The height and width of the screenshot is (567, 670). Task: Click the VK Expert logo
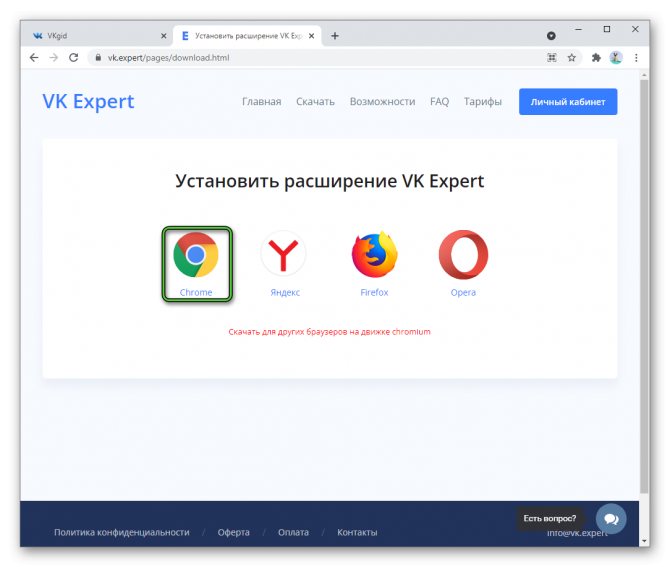point(88,102)
